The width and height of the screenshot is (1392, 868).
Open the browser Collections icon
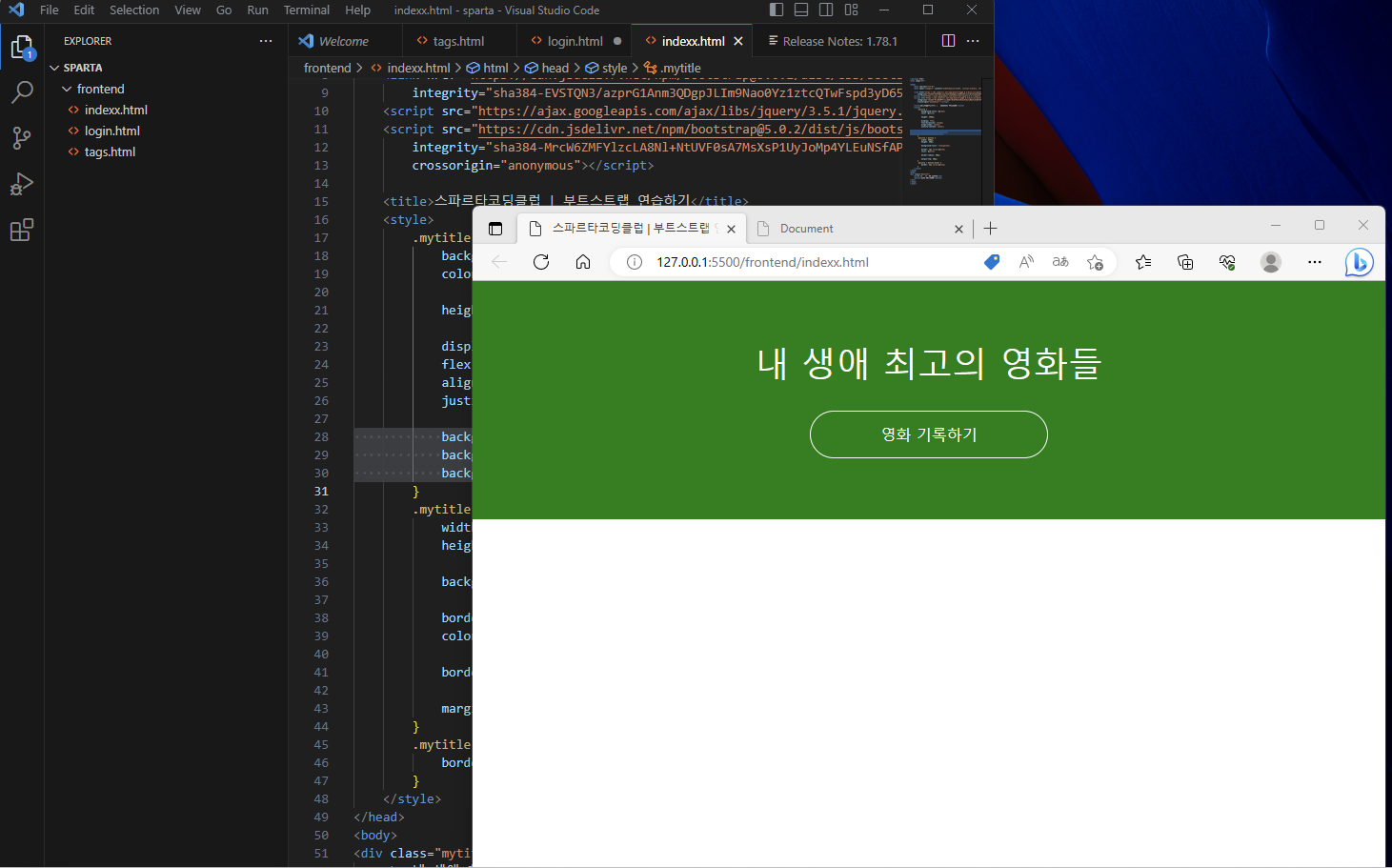click(1185, 262)
